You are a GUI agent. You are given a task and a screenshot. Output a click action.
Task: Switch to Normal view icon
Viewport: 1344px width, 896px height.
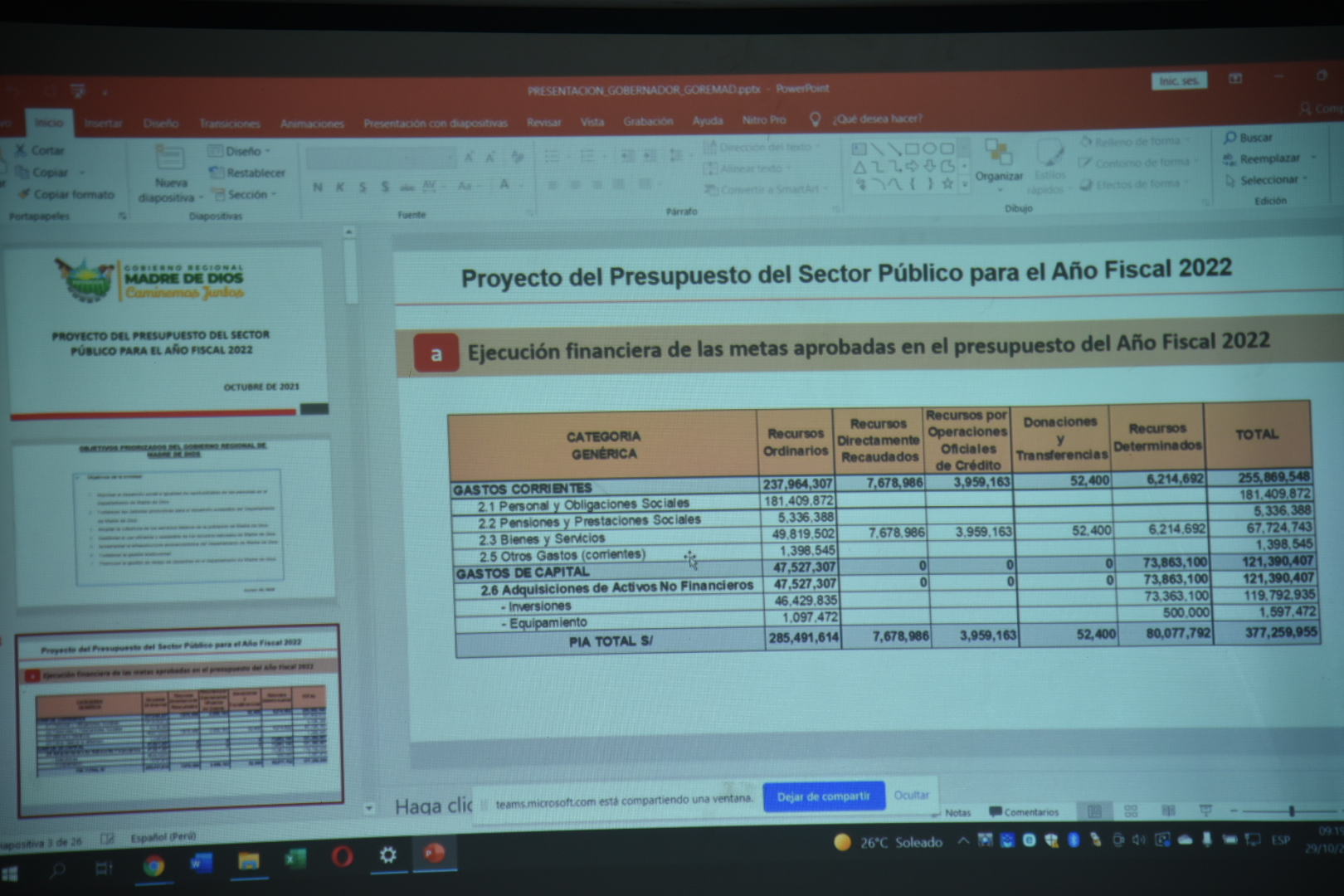pos(1094,811)
